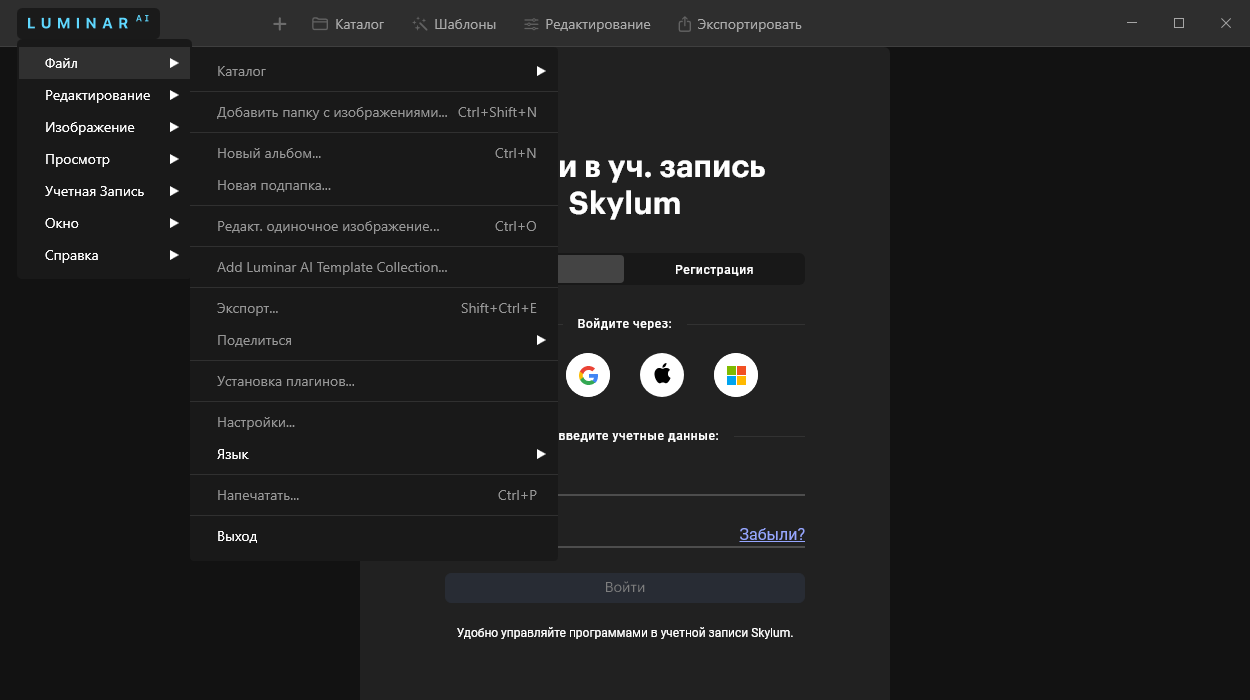Open the Каталог folder icon in toolbar
Viewport: 1250px width, 700px height.
point(320,24)
